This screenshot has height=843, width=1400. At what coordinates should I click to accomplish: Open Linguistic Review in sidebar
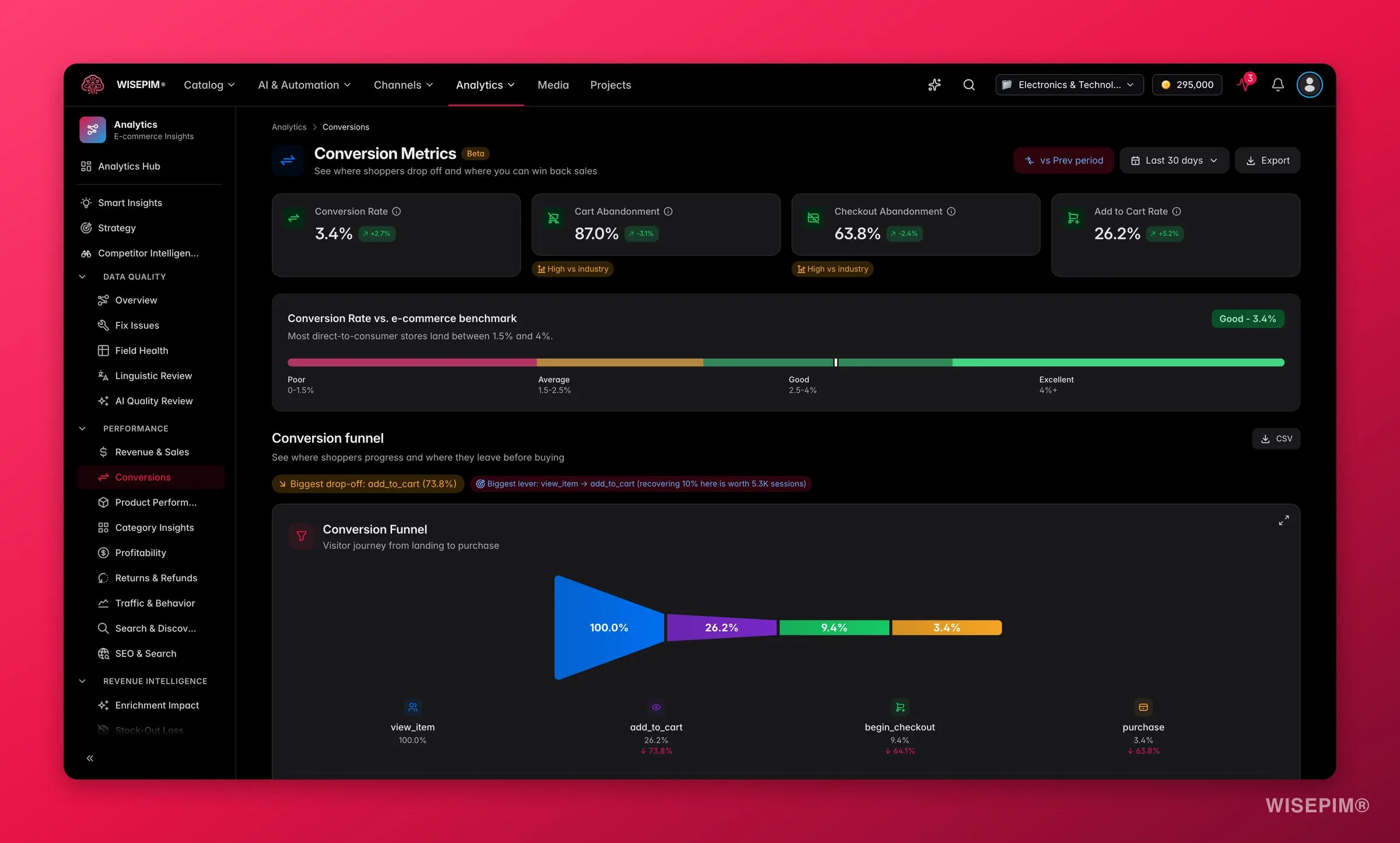[150, 376]
